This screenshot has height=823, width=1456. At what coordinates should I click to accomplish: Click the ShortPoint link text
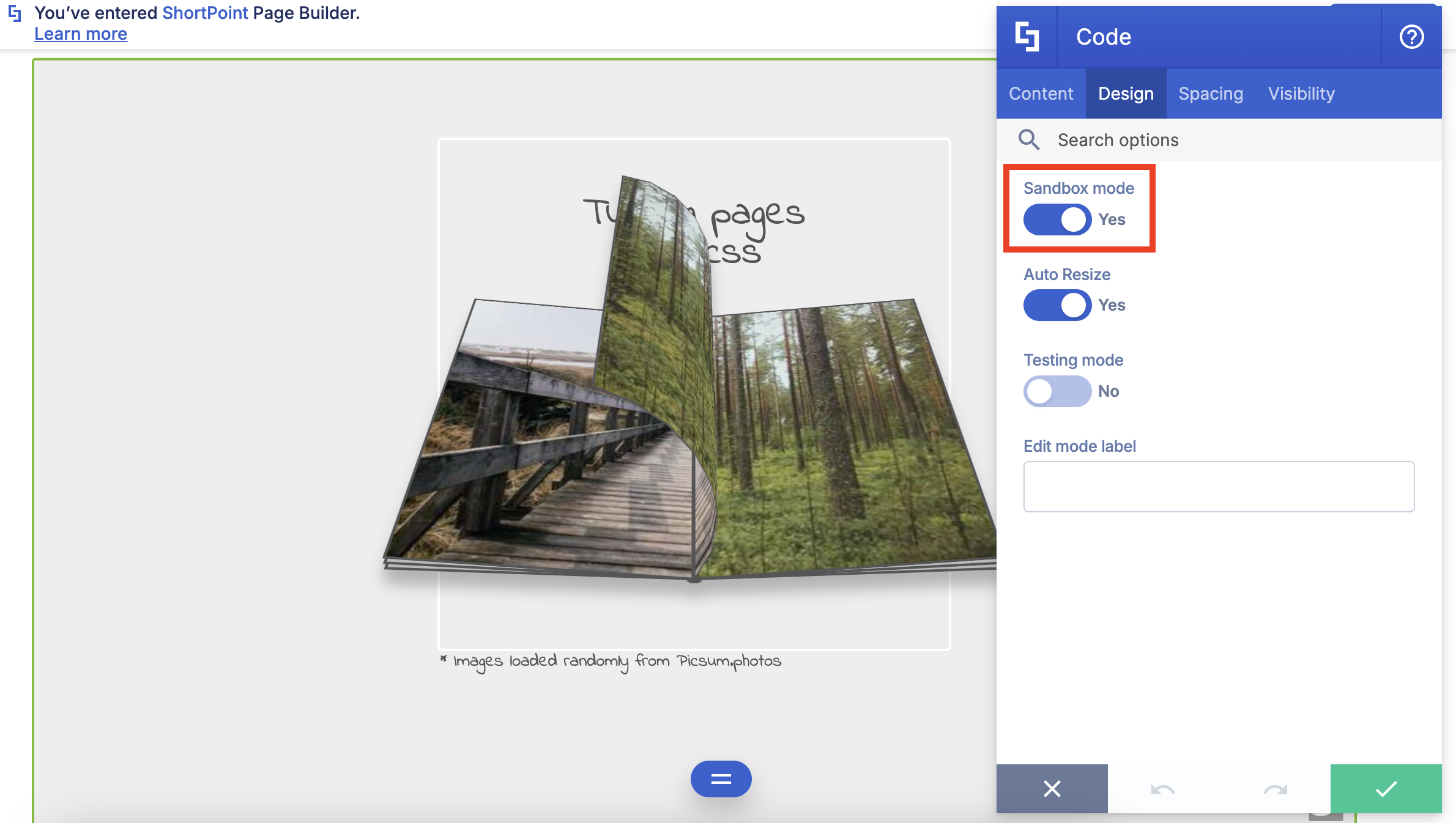[205, 13]
